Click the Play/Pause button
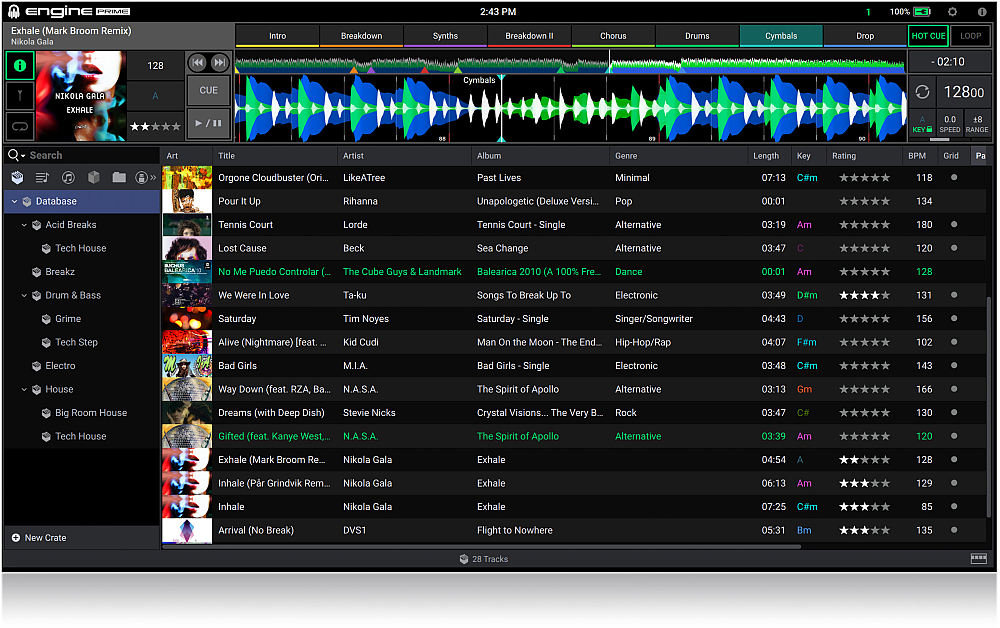Image resolution: width=1000 pixels, height=628 pixels. (x=209, y=123)
